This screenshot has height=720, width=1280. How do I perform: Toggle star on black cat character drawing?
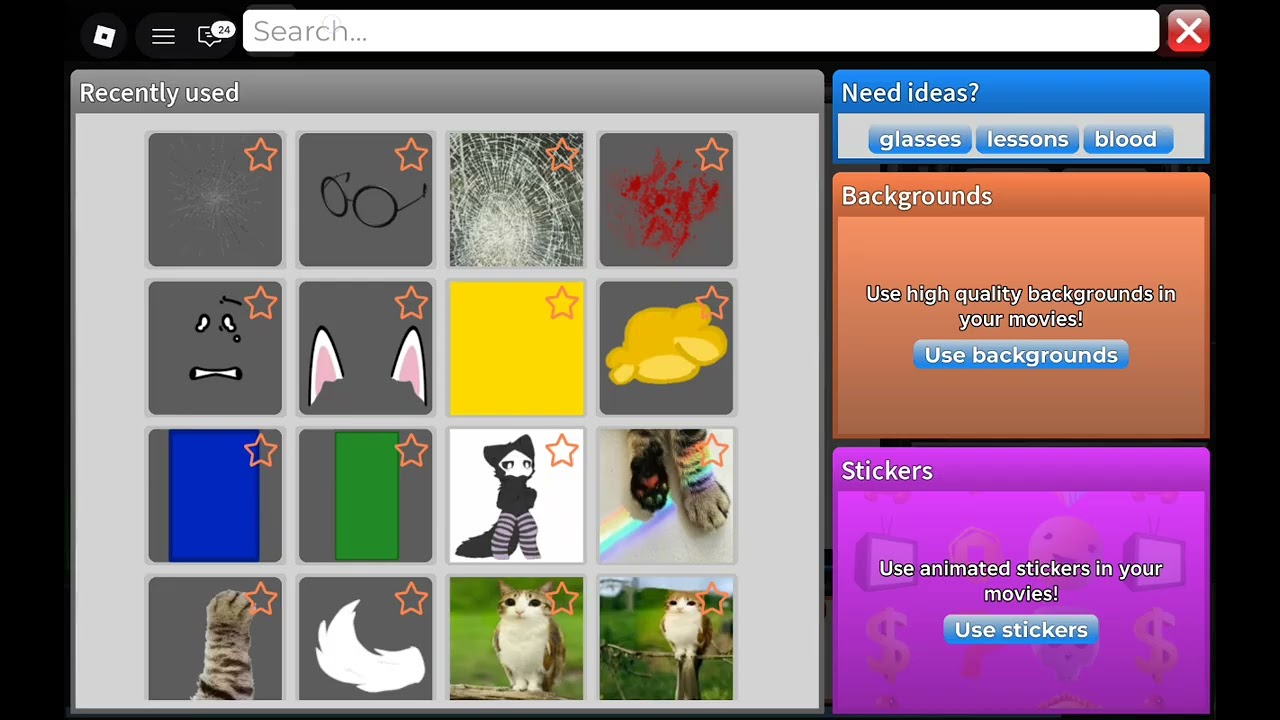pyautogui.click(x=562, y=451)
